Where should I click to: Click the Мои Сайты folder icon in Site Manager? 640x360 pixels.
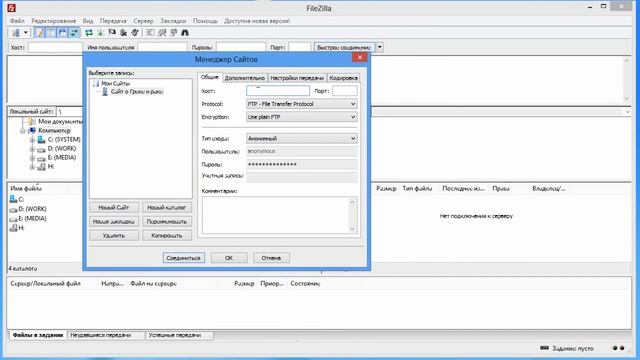click(96, 83)
